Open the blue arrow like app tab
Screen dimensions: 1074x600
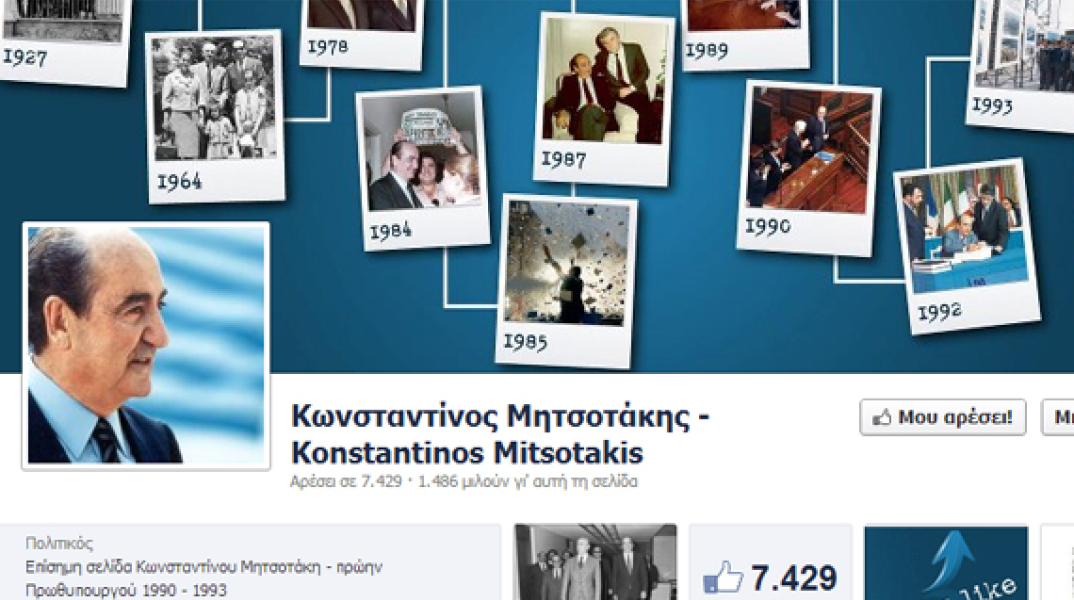pyautogui.click(x=946, y=562)
